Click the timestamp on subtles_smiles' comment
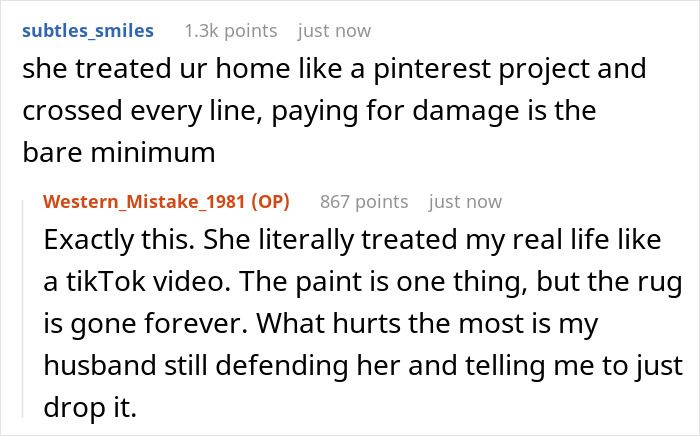This screenshot has height=436, width=700. point(334,31)
